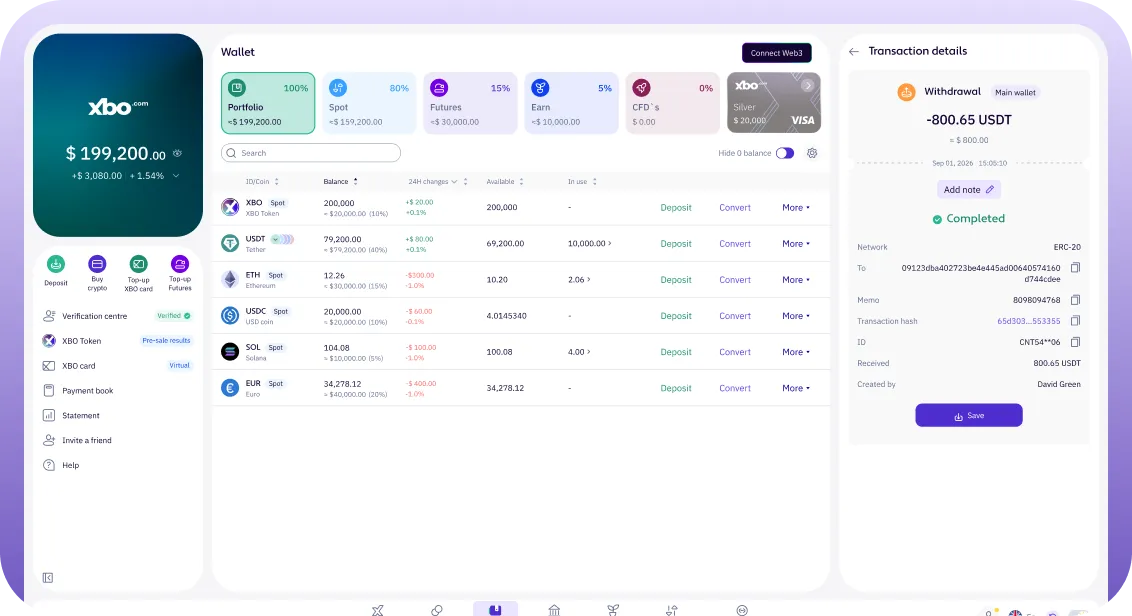This screenshot has height=616, width=1132.
Task: Go back from Transaction details
Action: tap(854, 51)
